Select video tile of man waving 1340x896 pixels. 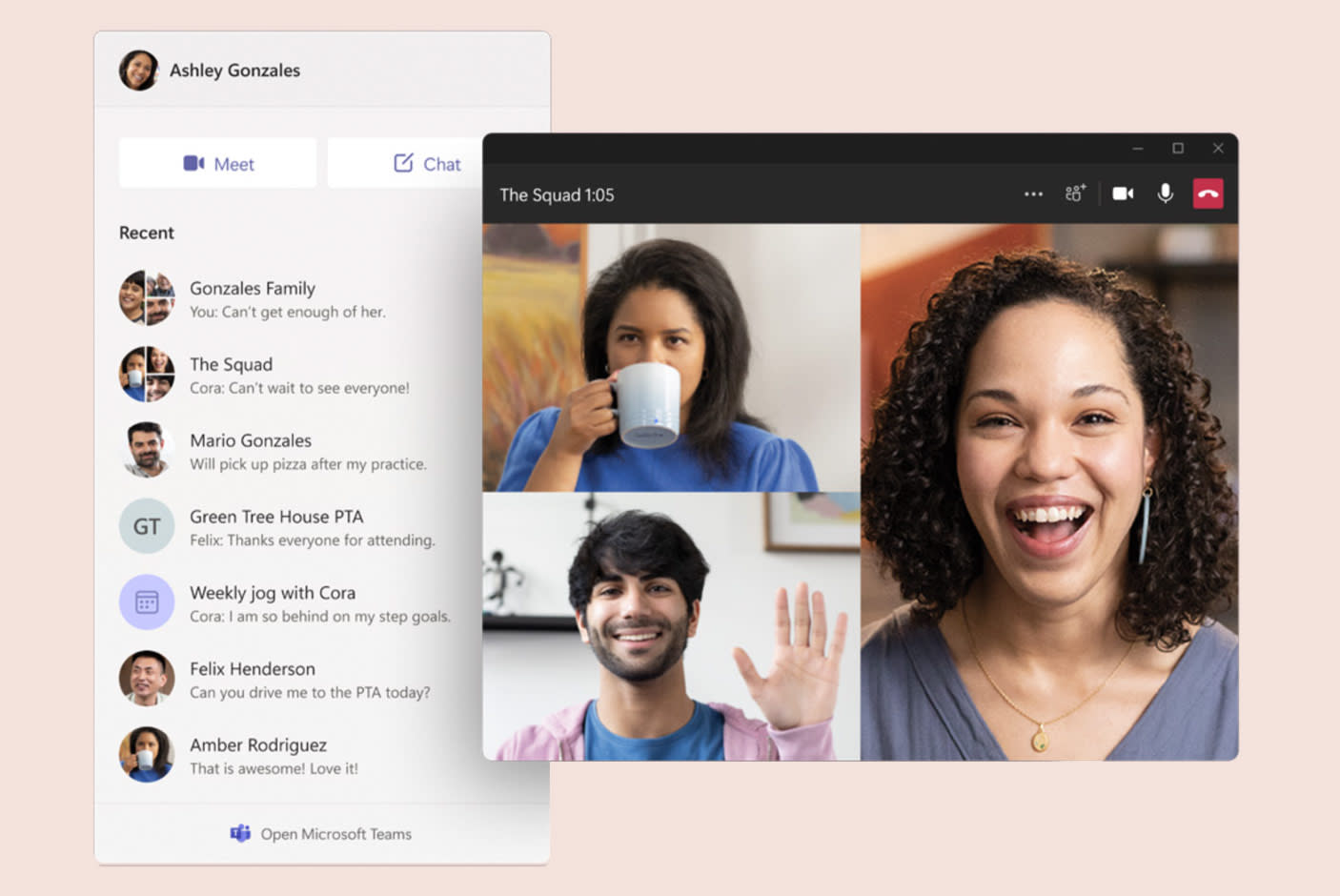671,626
